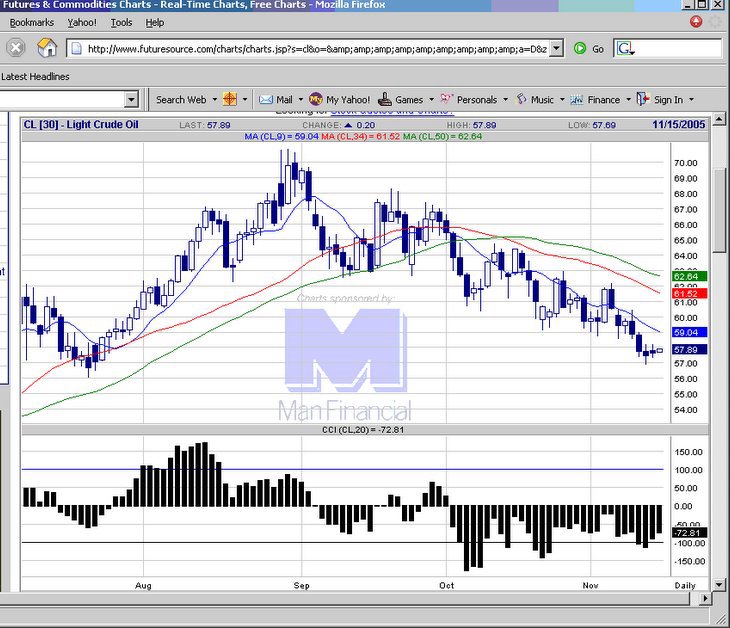Click the MA (CL,50) = 62.64 legend
This screenshot has height=628, width=730.
[x=443, y=136]
